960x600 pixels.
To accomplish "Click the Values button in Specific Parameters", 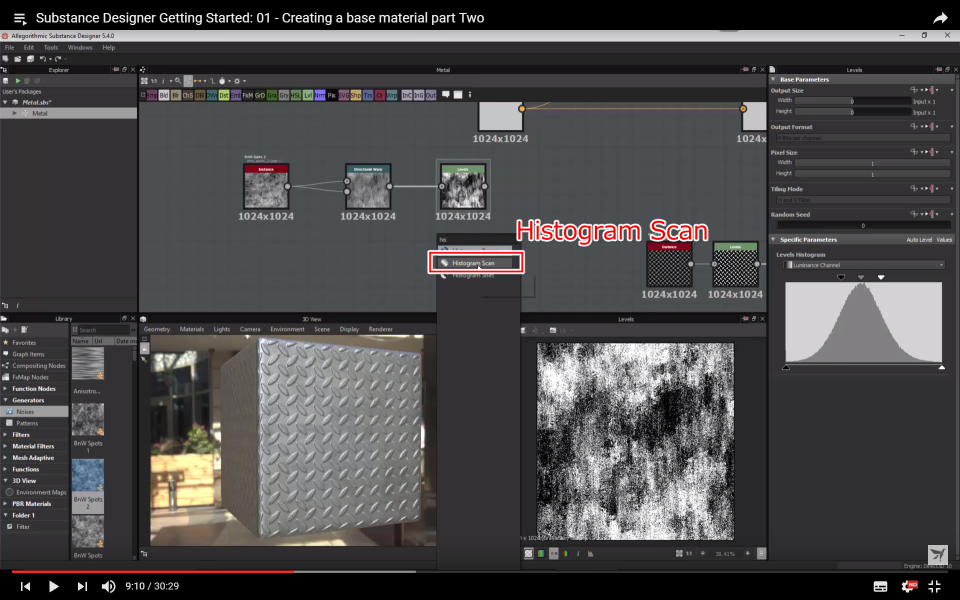I will point(944,240).
